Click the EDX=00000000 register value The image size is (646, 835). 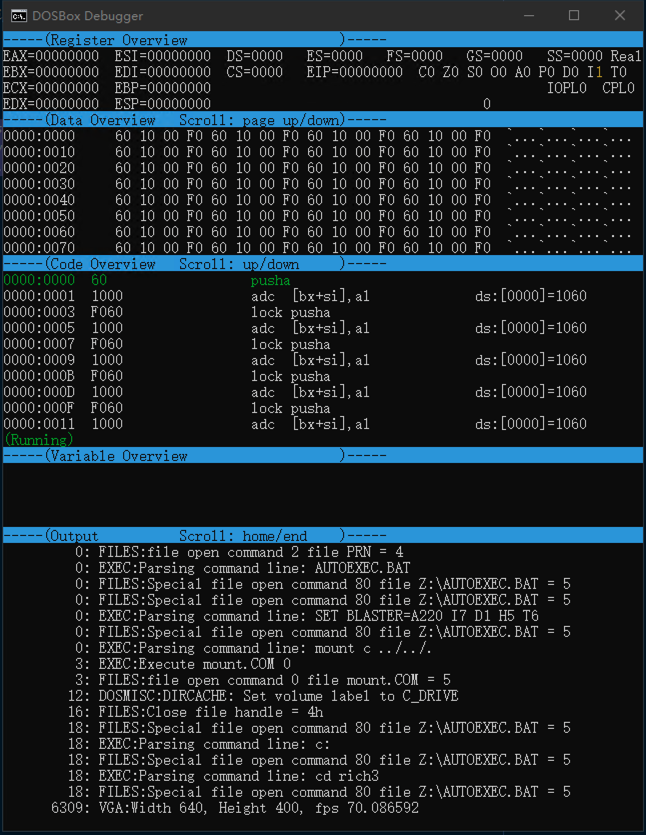tap(51, 104)
